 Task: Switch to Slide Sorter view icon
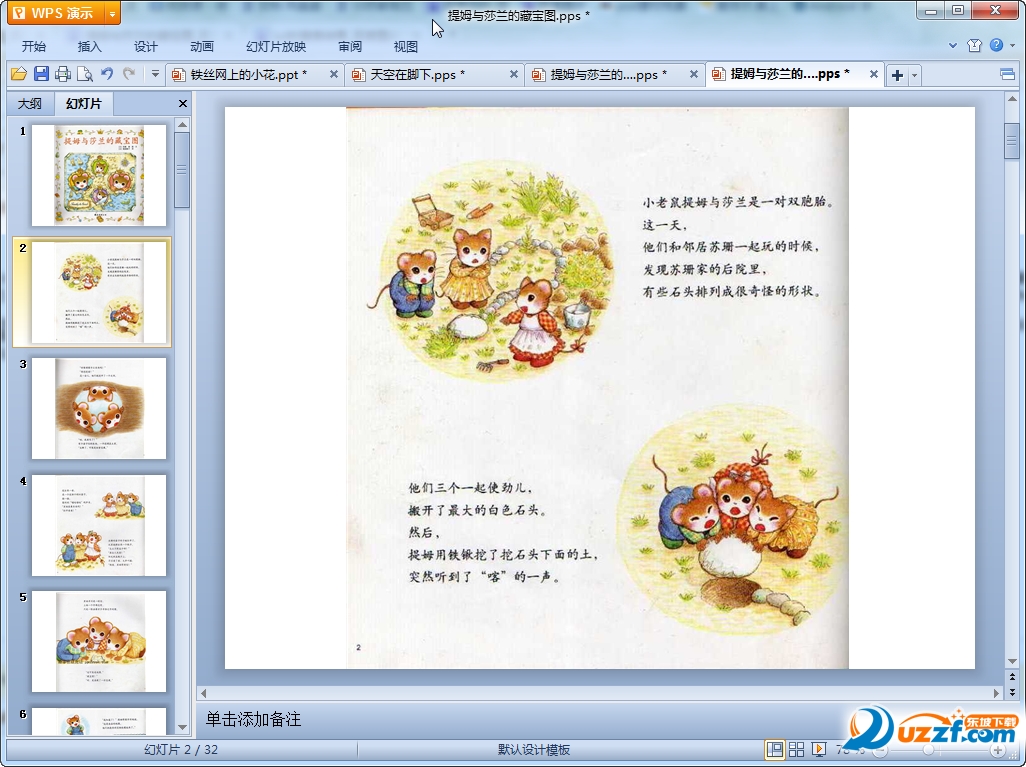click(796, 749)
